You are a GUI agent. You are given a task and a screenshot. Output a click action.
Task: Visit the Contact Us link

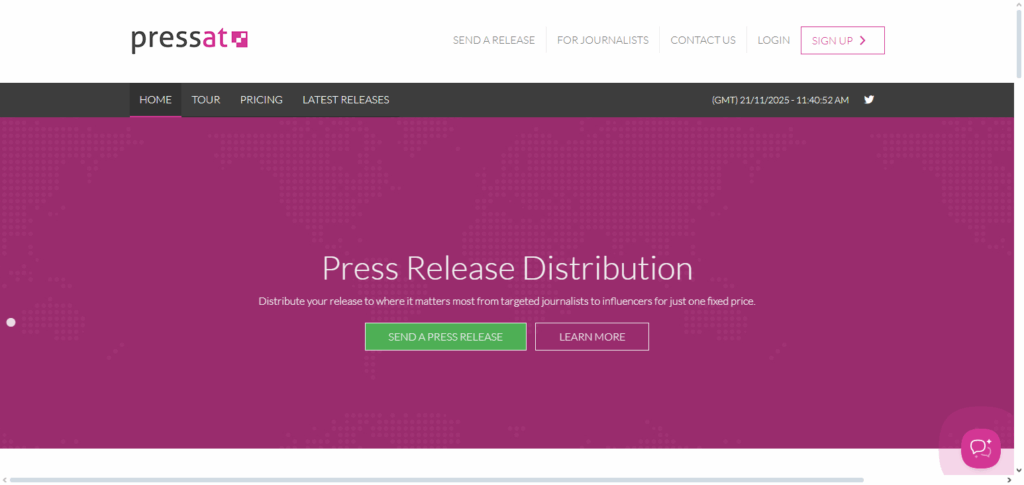(x=703, y=40)
